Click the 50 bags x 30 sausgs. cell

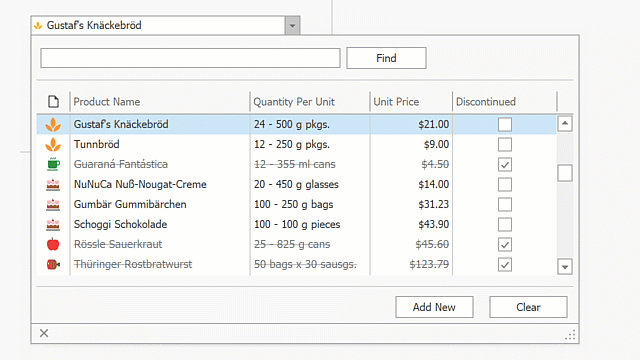pos(310,264)
